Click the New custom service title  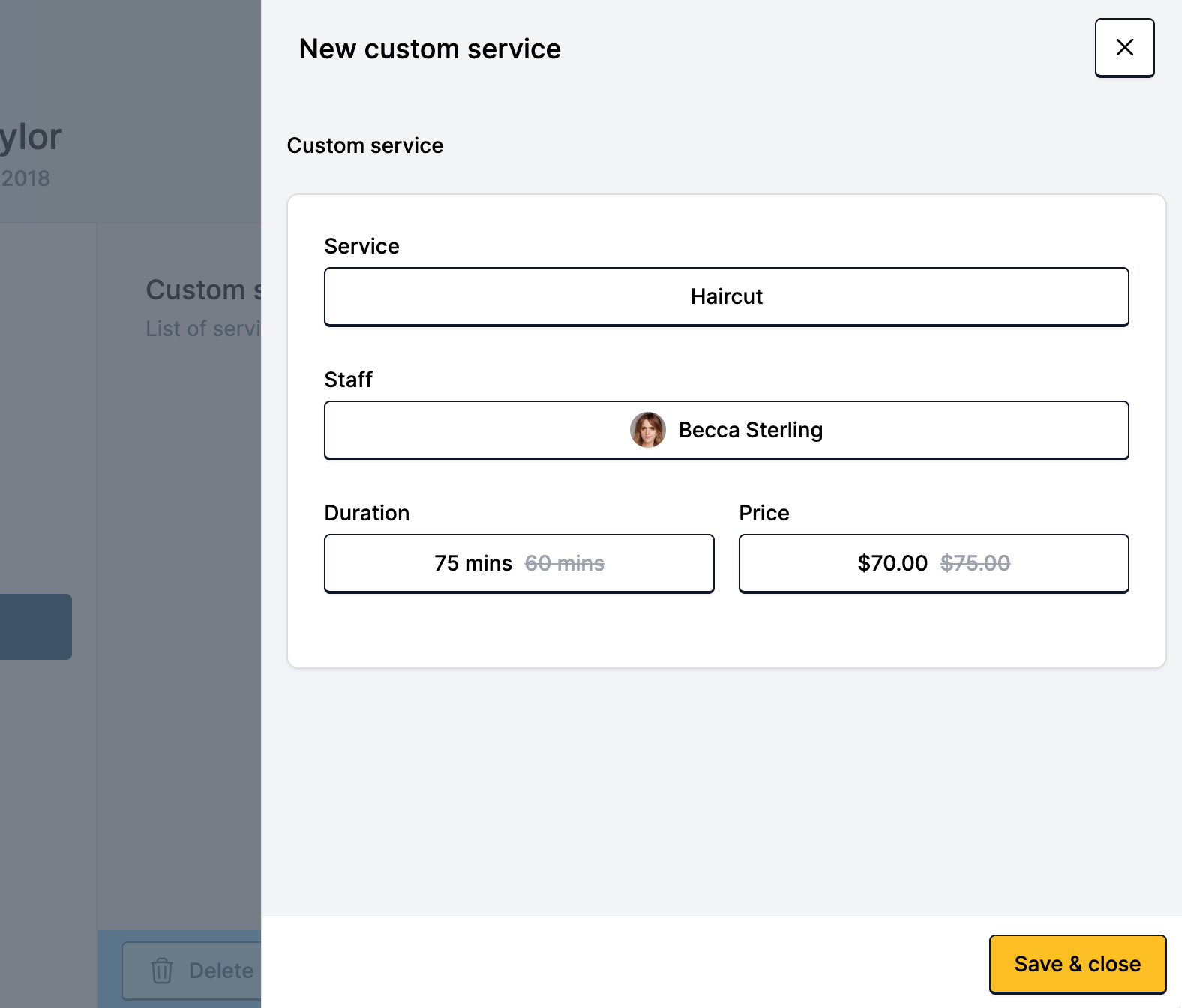(430, 49)
